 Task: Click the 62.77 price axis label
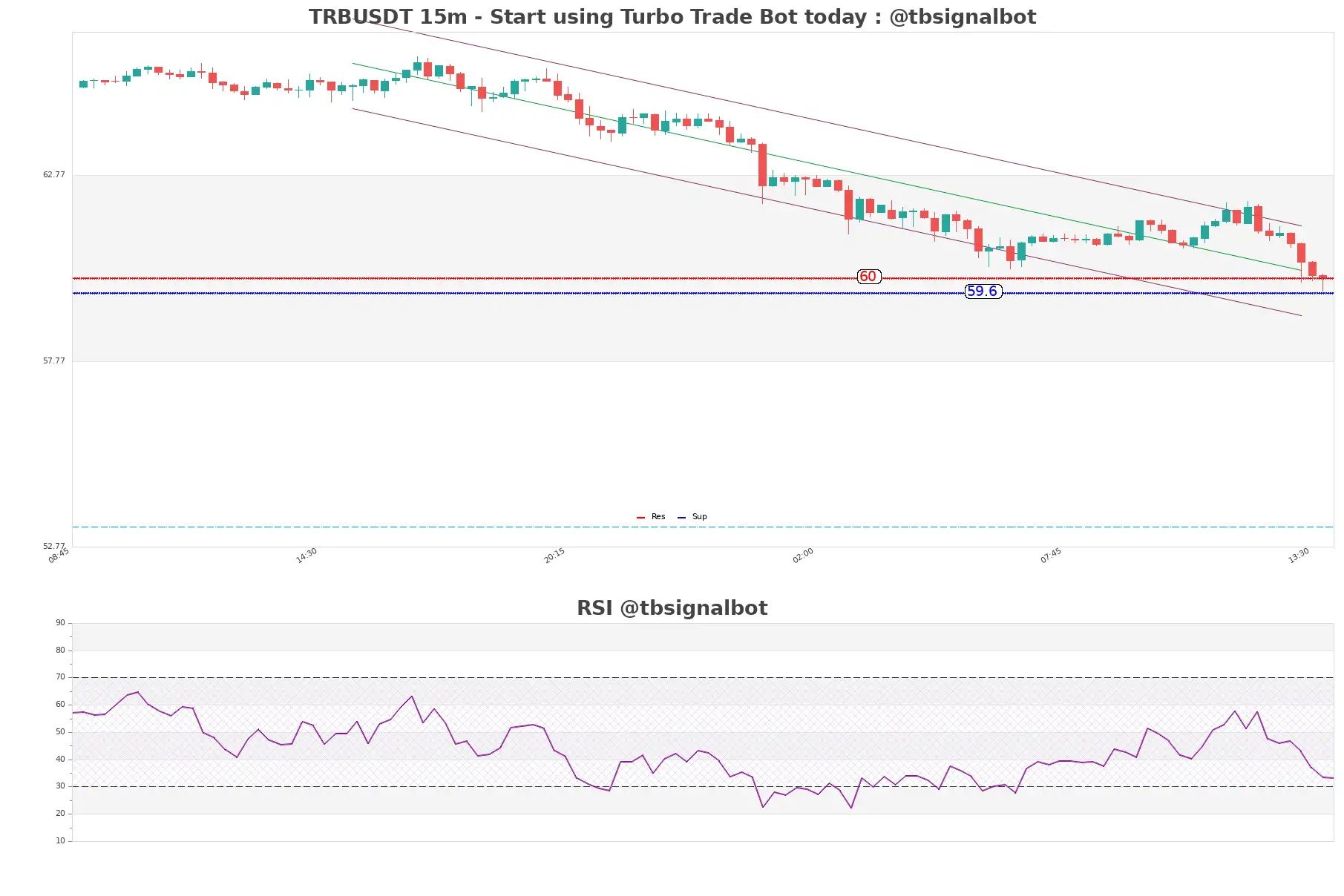click(x=53, y=175)
